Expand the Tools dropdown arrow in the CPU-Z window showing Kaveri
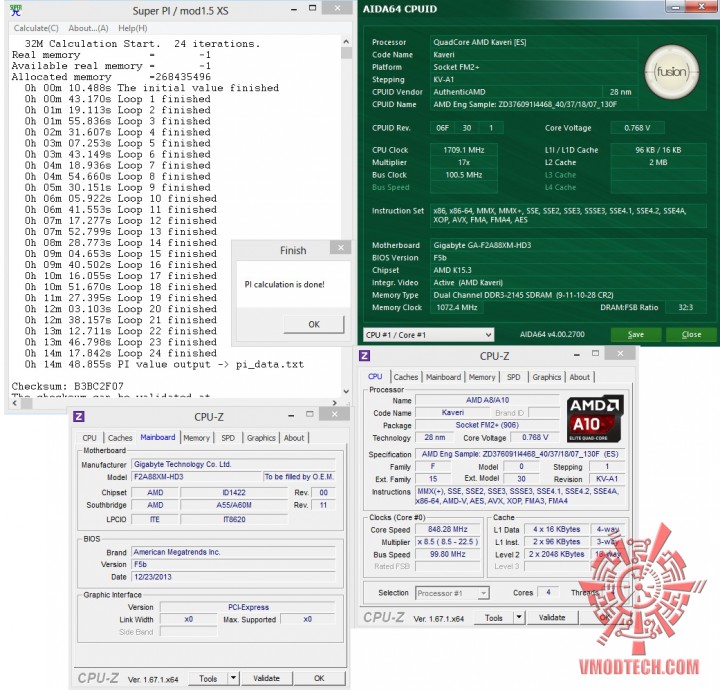Screen dimensions: 720x690 tap(519, 618)
